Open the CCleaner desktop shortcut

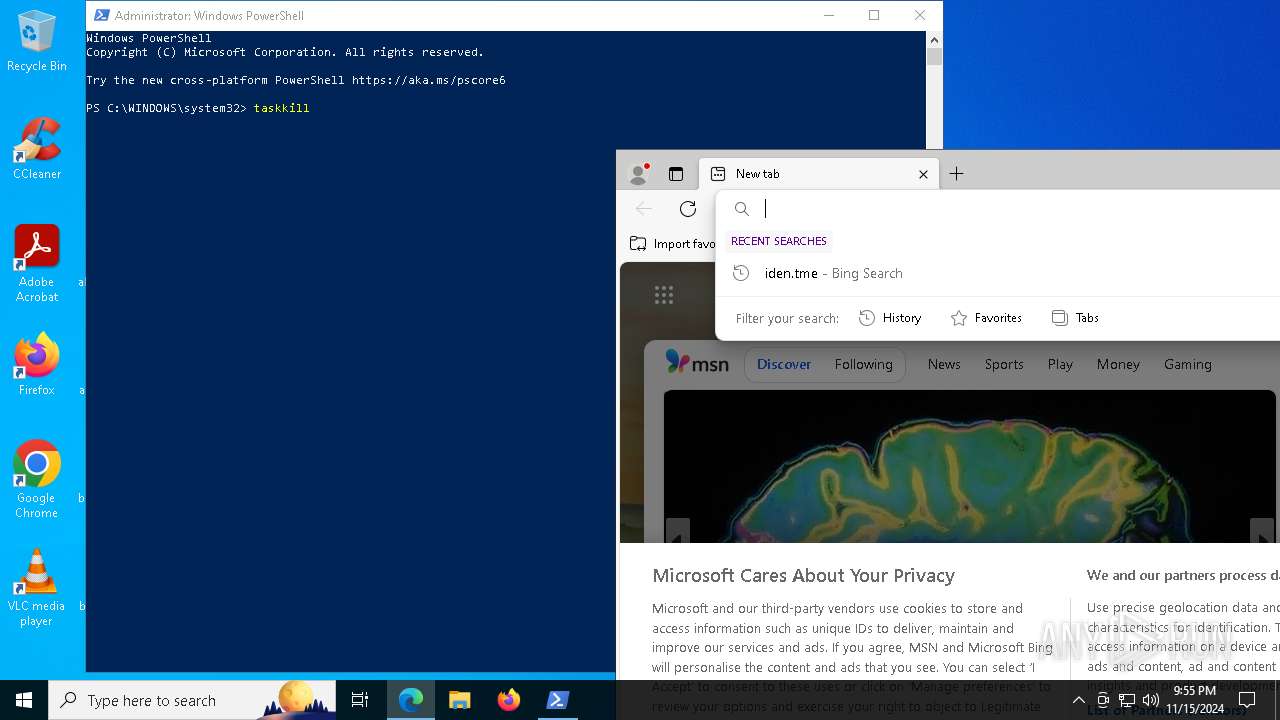coord(37,150)
